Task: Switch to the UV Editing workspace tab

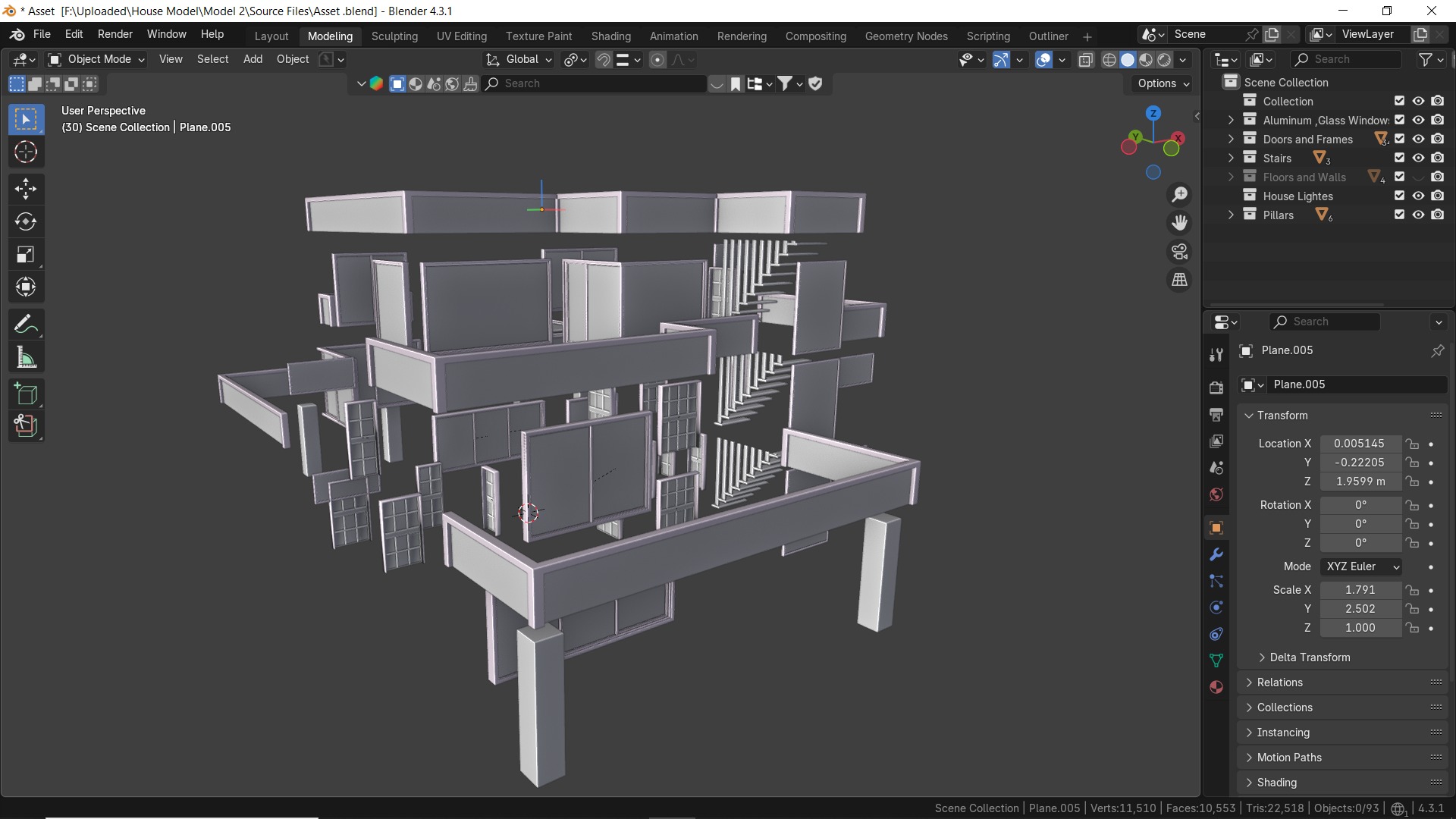Action: coord(462,36)
